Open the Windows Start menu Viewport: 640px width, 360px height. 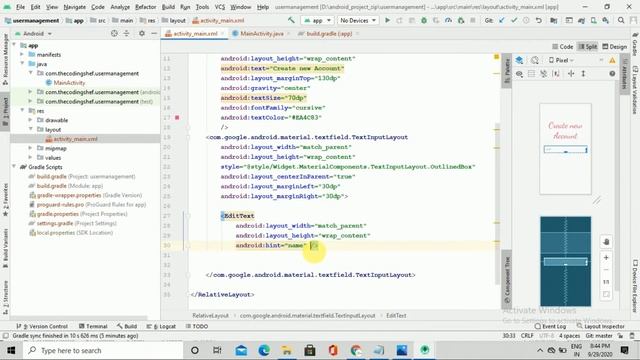11,350
